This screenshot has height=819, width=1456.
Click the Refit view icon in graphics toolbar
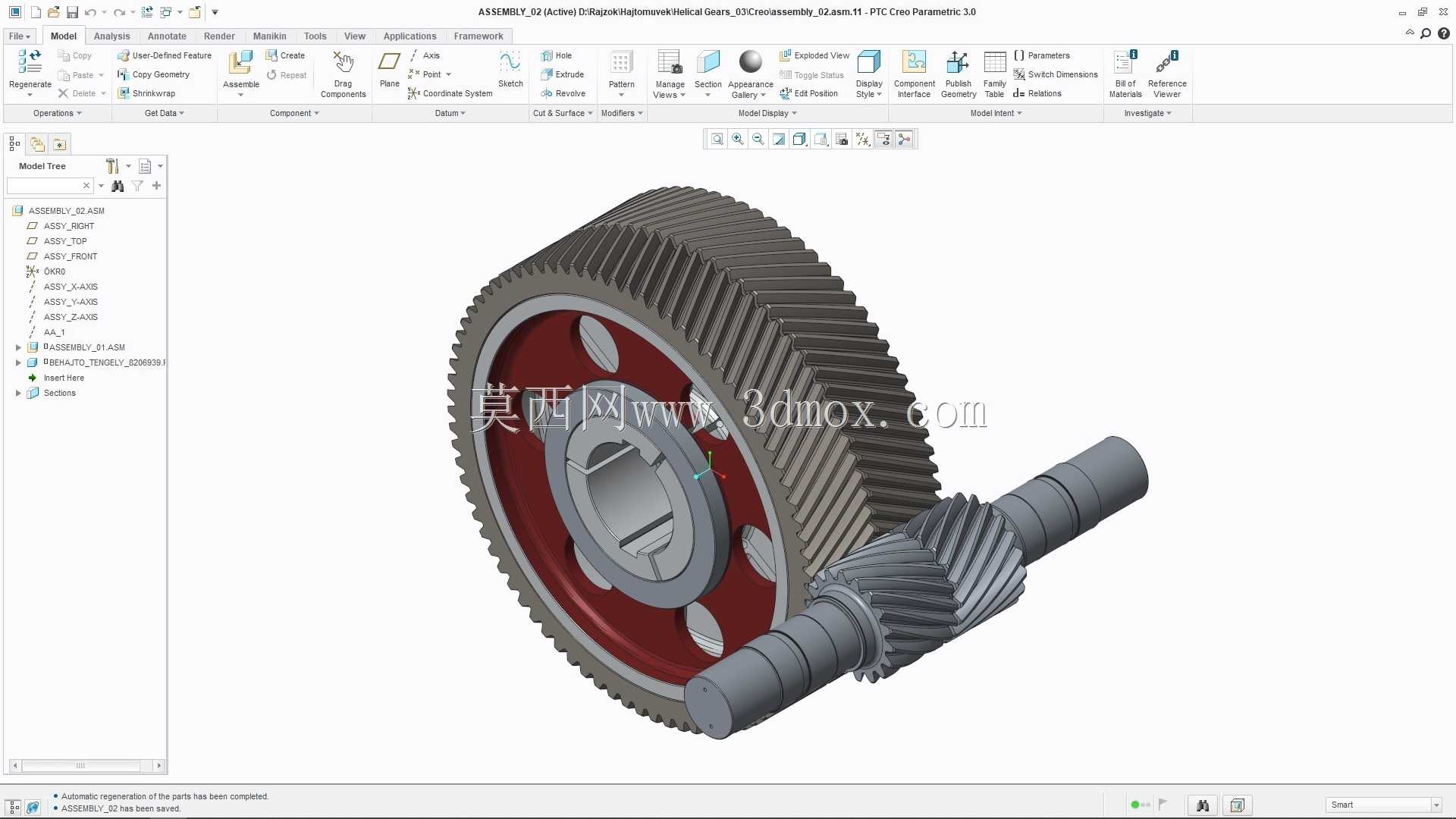point(717,140)
